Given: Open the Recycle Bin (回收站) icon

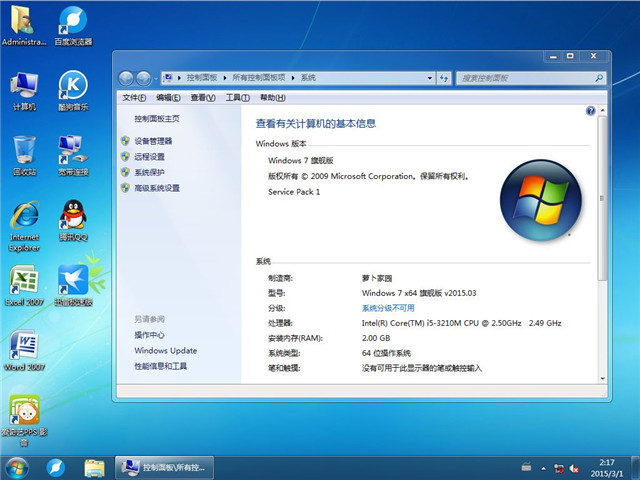Looking at the screenshot, I should (x=24, y=156).
